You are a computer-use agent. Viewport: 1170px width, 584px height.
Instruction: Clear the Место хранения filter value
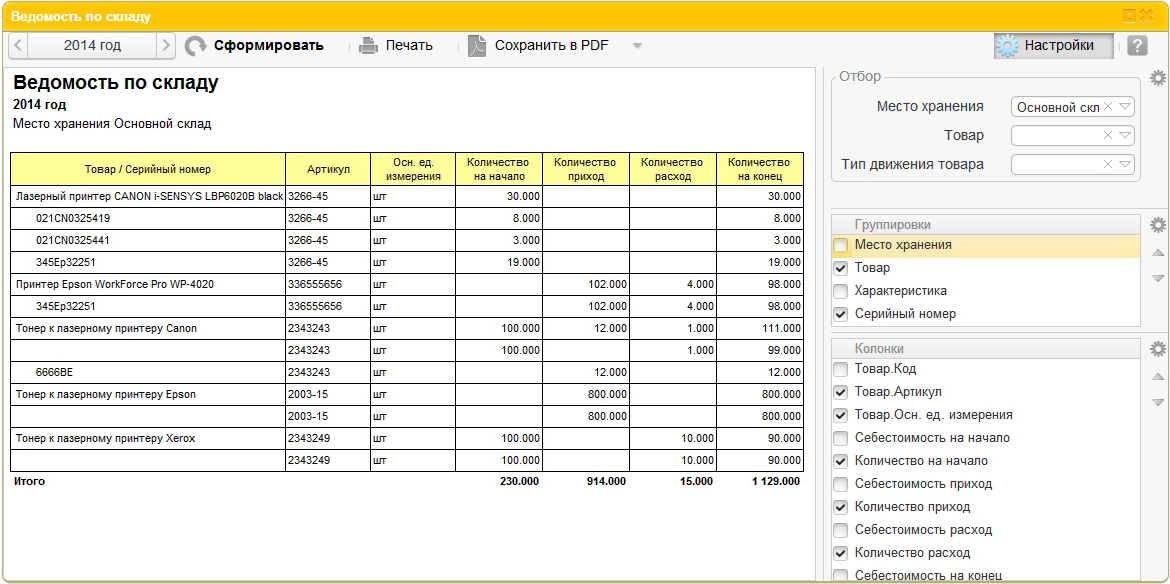[1108, 107]
